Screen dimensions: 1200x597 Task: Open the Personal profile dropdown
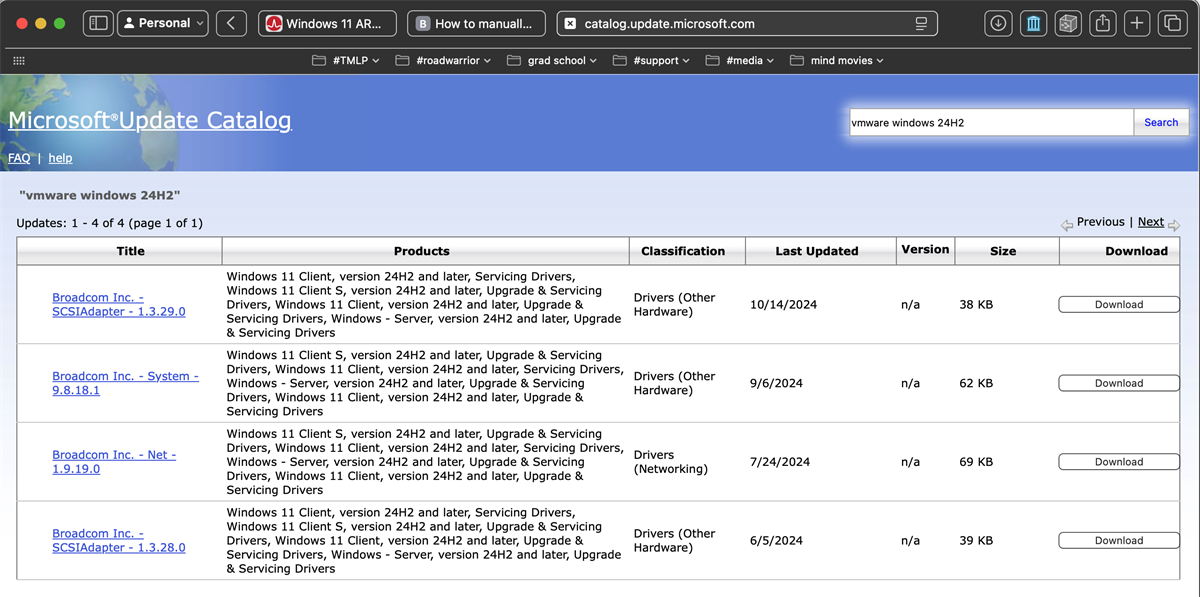(163, 23)
